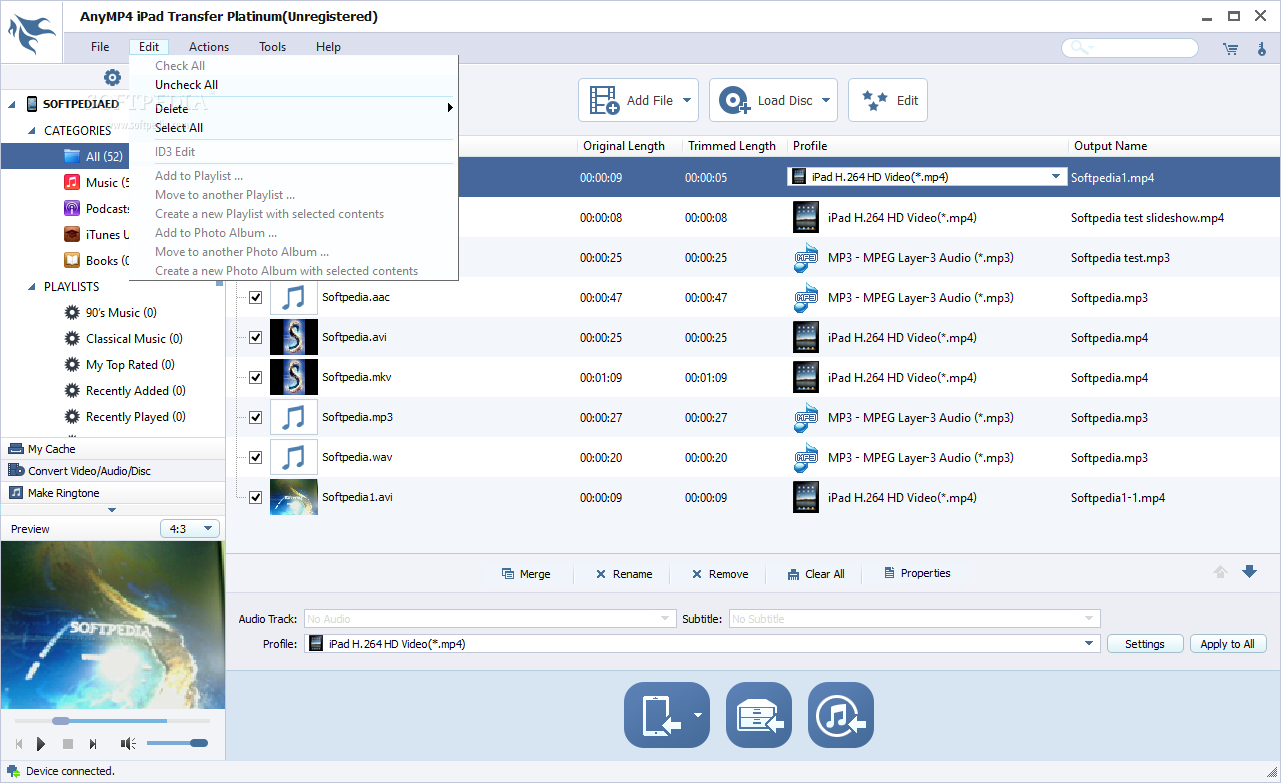This screenshot has width=1281, height=783.
Task: Open the bottom Profile dropdown
Action: pyautogui.click(x=702, y=644)
